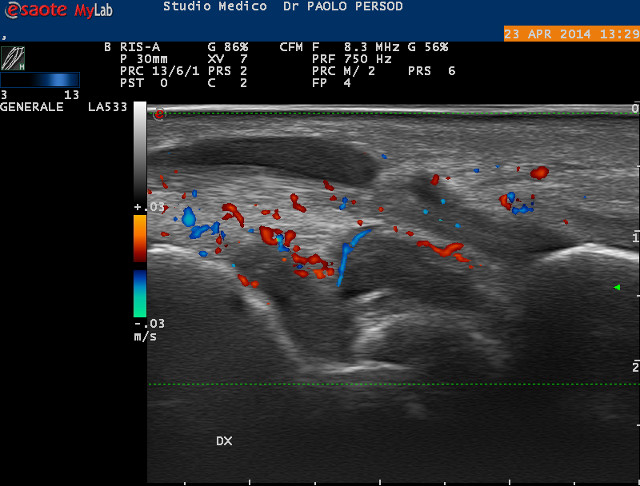Click the 'Dr PAOLO PERSOD' name text
The width and height of the screenshot is (640, 486).
pyautogui.click(x=343, y=7)
